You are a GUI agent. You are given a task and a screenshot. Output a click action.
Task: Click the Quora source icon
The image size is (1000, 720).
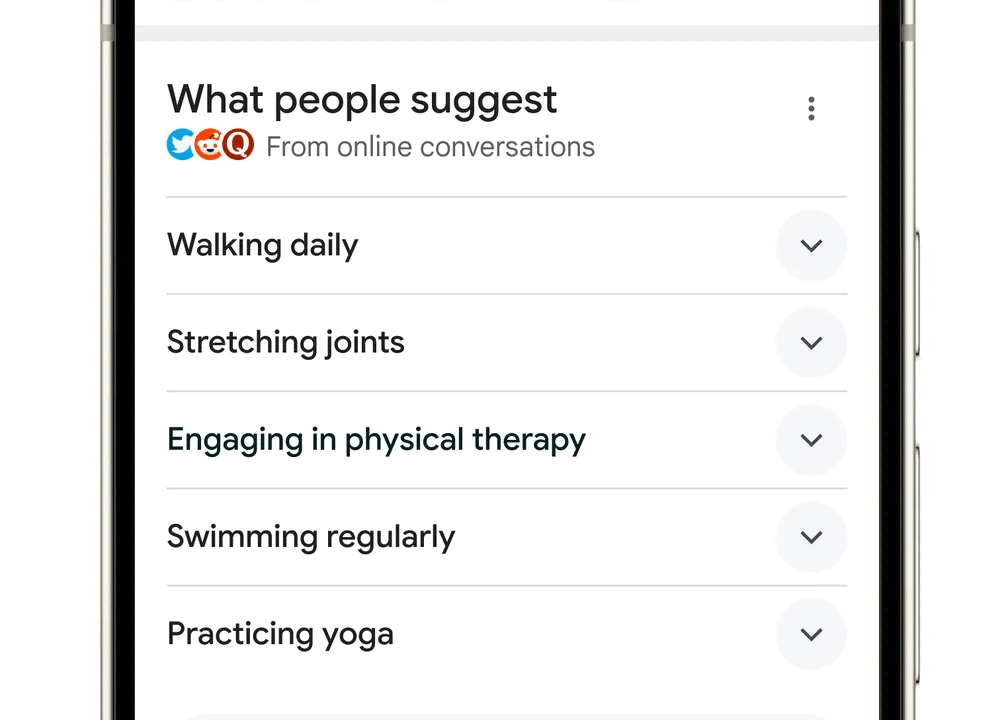tap(238, 145)
